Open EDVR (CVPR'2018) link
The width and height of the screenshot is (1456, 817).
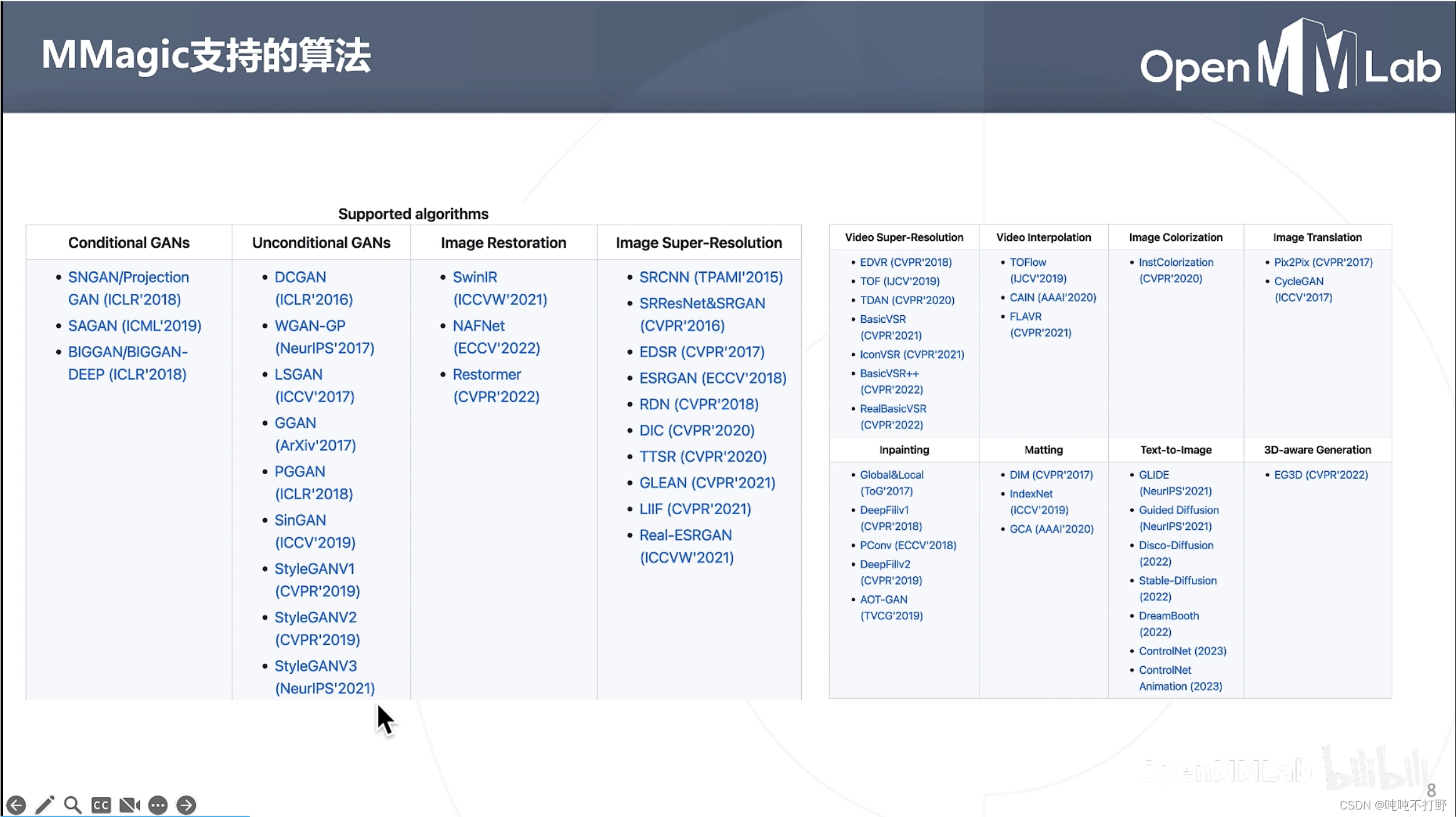coord(906,263)
